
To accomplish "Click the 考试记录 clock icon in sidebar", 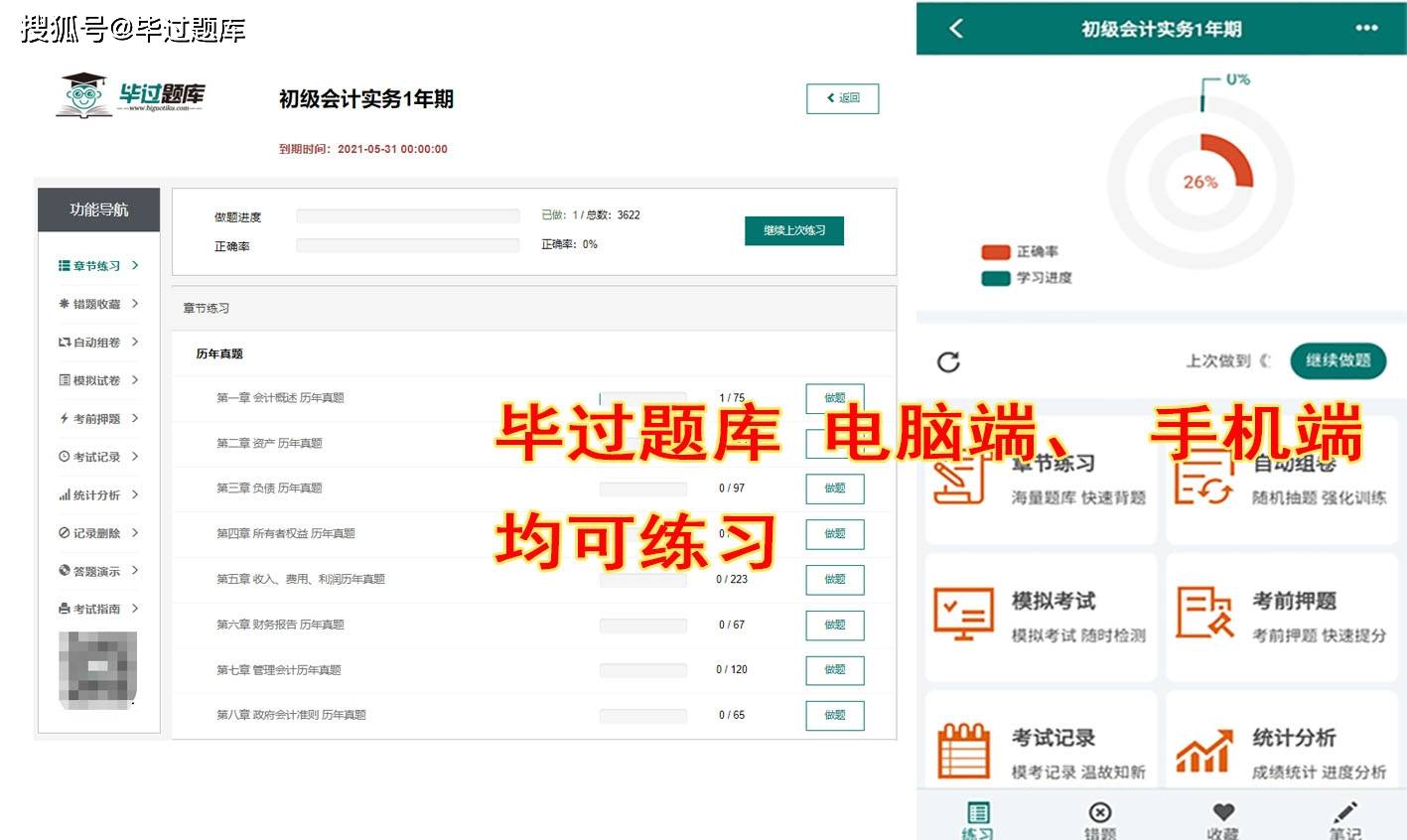I will (x=65, y=457).
